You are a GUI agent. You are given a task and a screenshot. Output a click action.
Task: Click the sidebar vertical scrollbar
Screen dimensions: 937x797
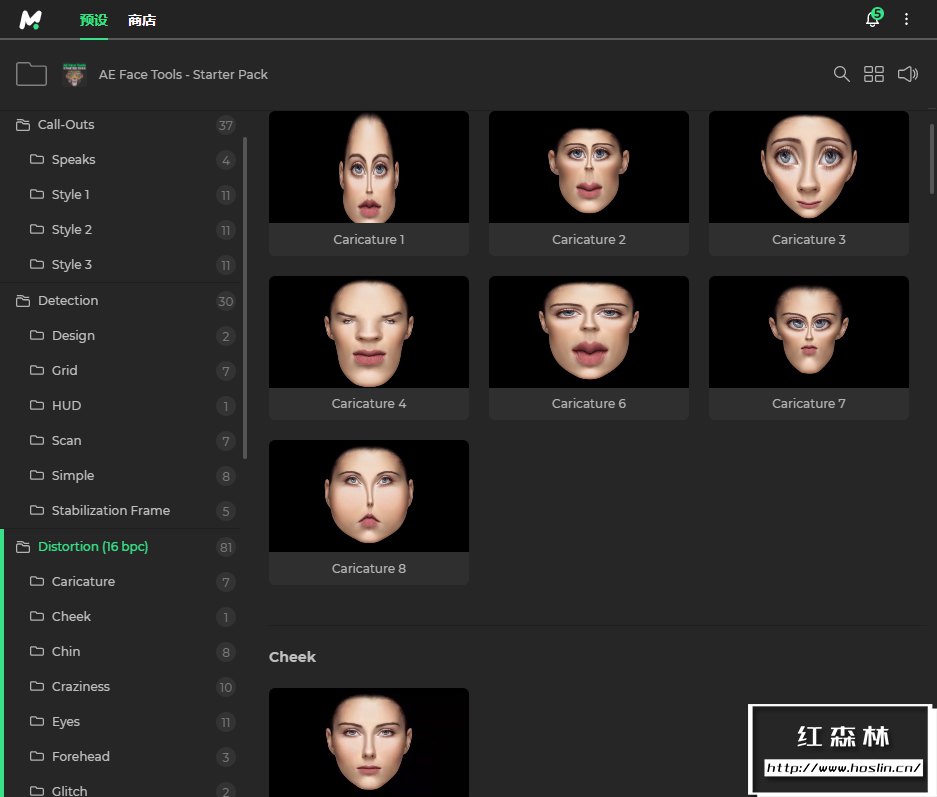(245, 300)
